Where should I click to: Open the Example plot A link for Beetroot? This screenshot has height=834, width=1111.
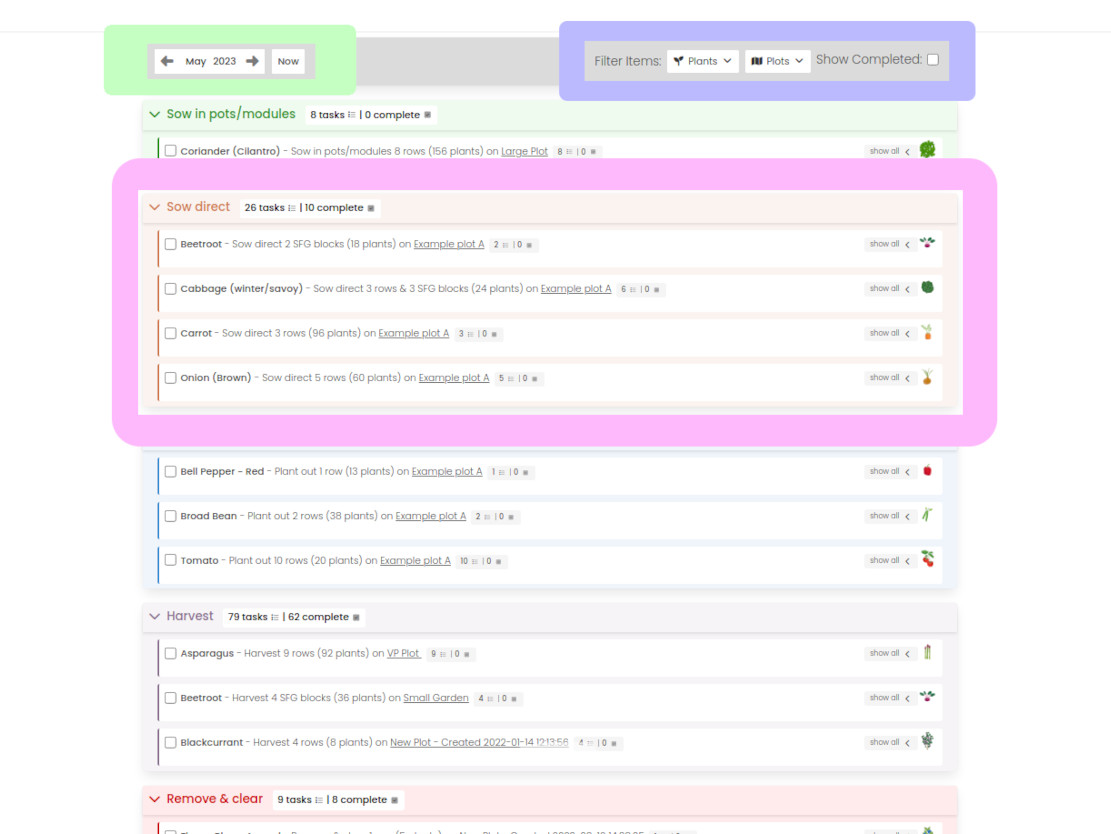tap(449, 244)
